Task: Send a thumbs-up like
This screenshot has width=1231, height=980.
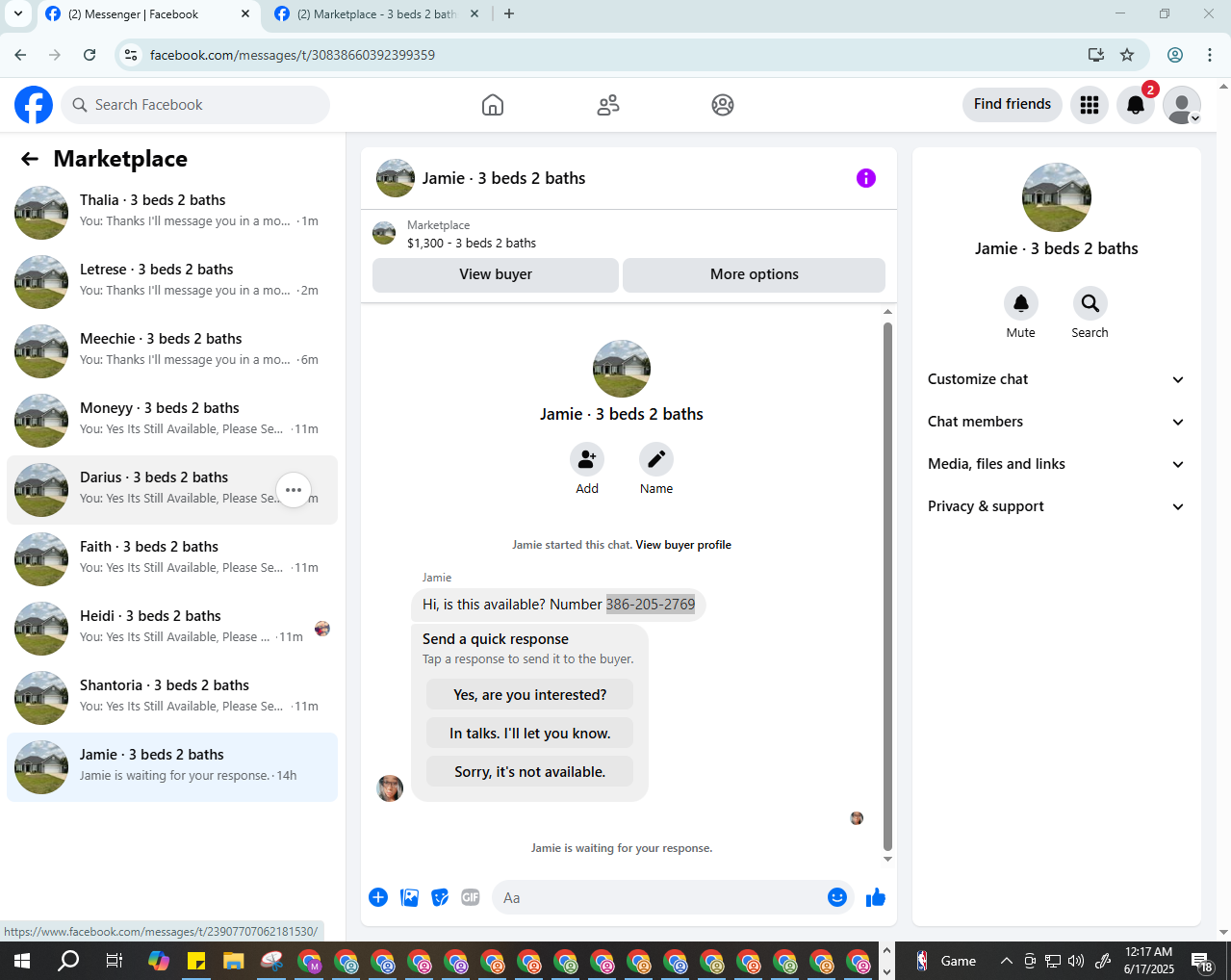Action: click(876, 897)
